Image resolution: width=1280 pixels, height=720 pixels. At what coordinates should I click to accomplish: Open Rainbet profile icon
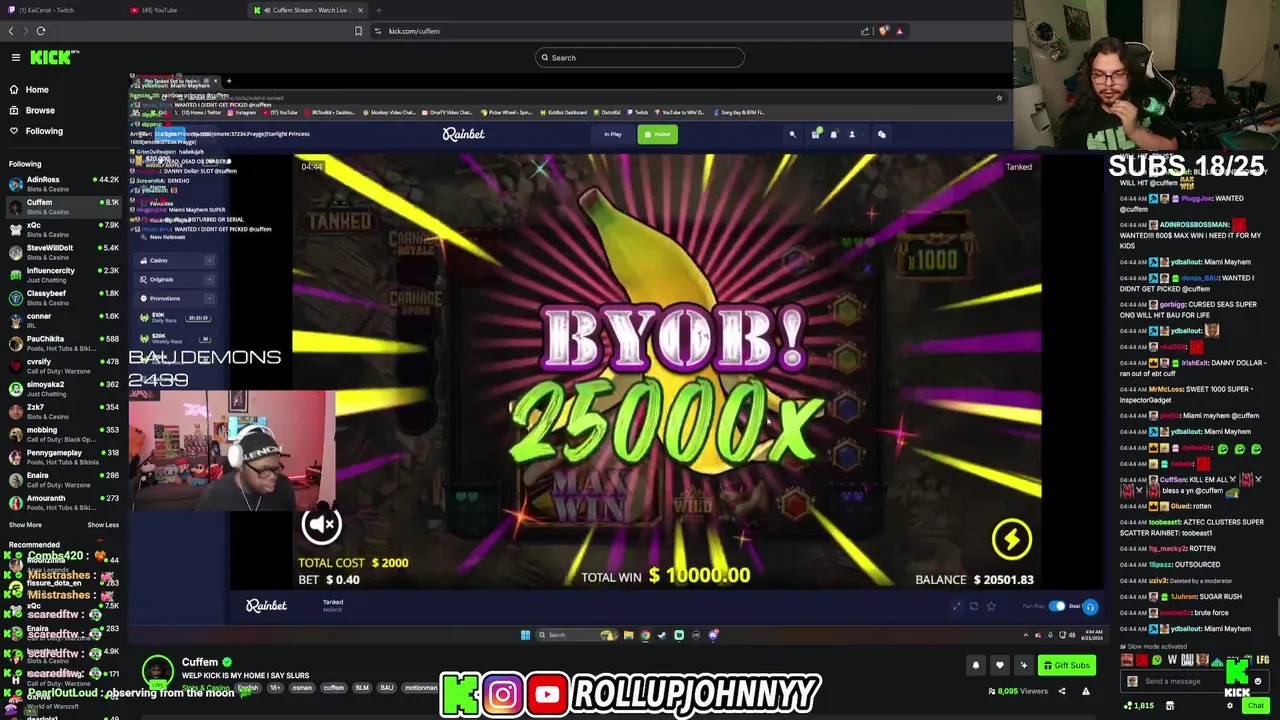pos(852,134)
